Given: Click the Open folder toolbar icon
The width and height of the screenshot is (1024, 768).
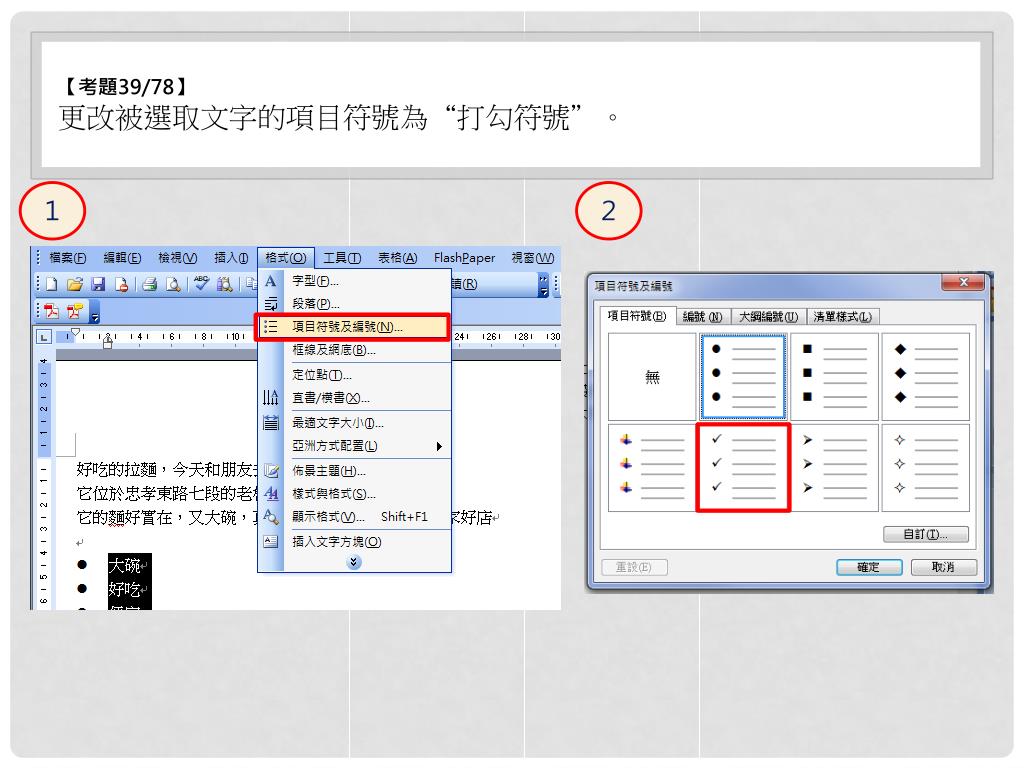Looking at the screenshot, I should point(75,284).
